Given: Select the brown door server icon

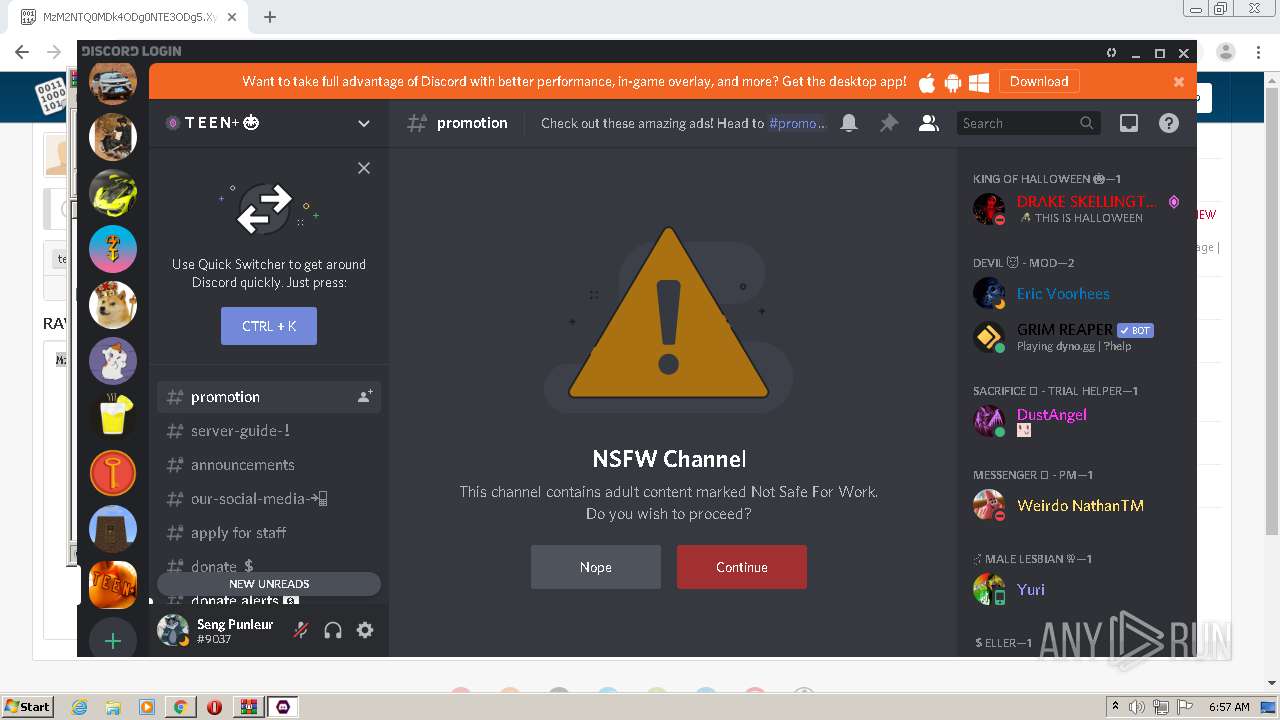Looking at the screenshot, I should [113, 529].
